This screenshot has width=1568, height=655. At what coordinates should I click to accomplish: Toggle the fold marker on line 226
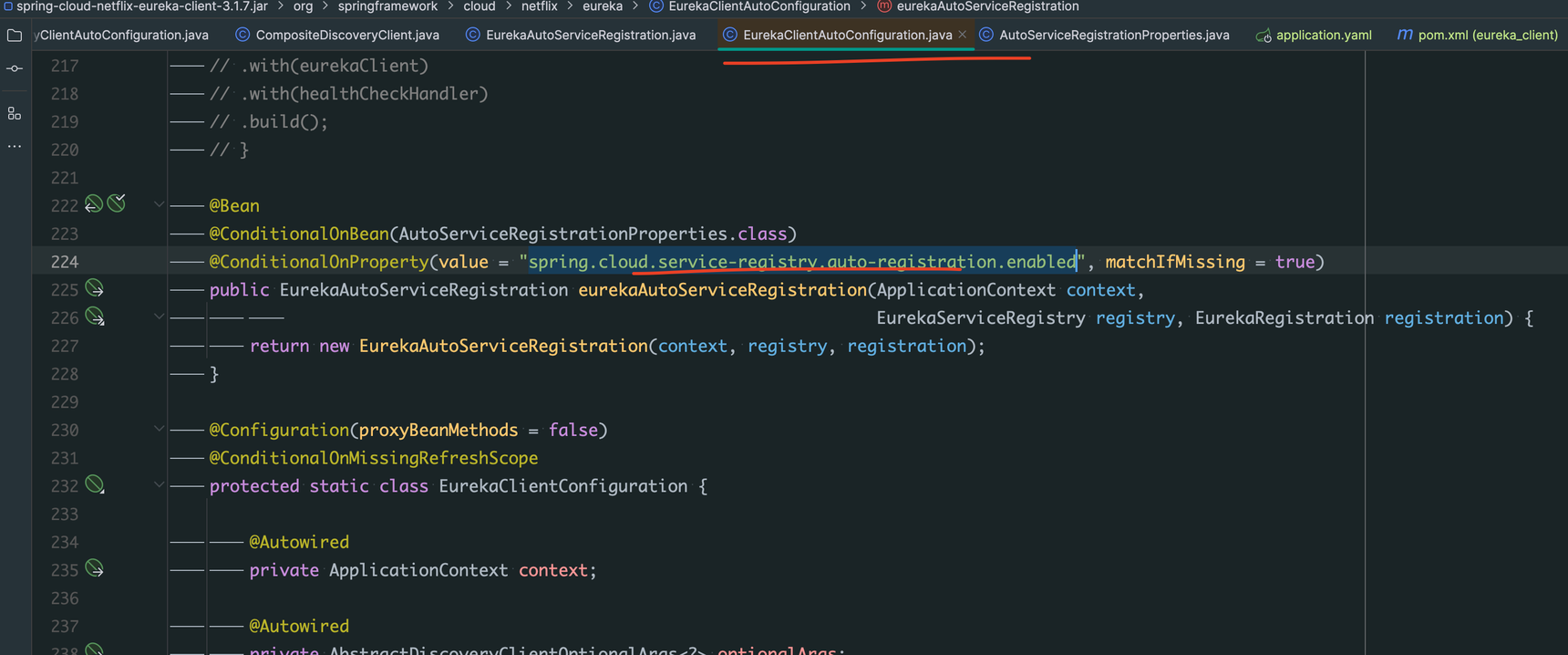pyautogui.click(x=159, y=317)
